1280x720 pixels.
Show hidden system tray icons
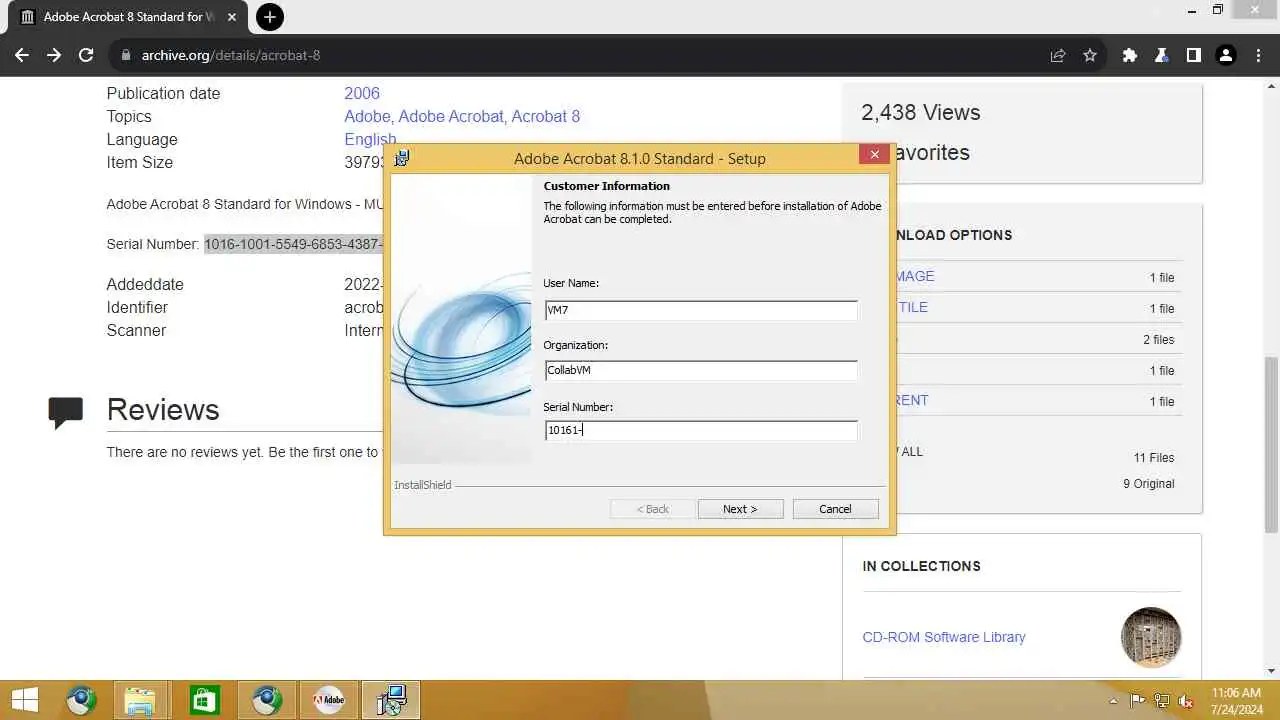coord(1114,701)
